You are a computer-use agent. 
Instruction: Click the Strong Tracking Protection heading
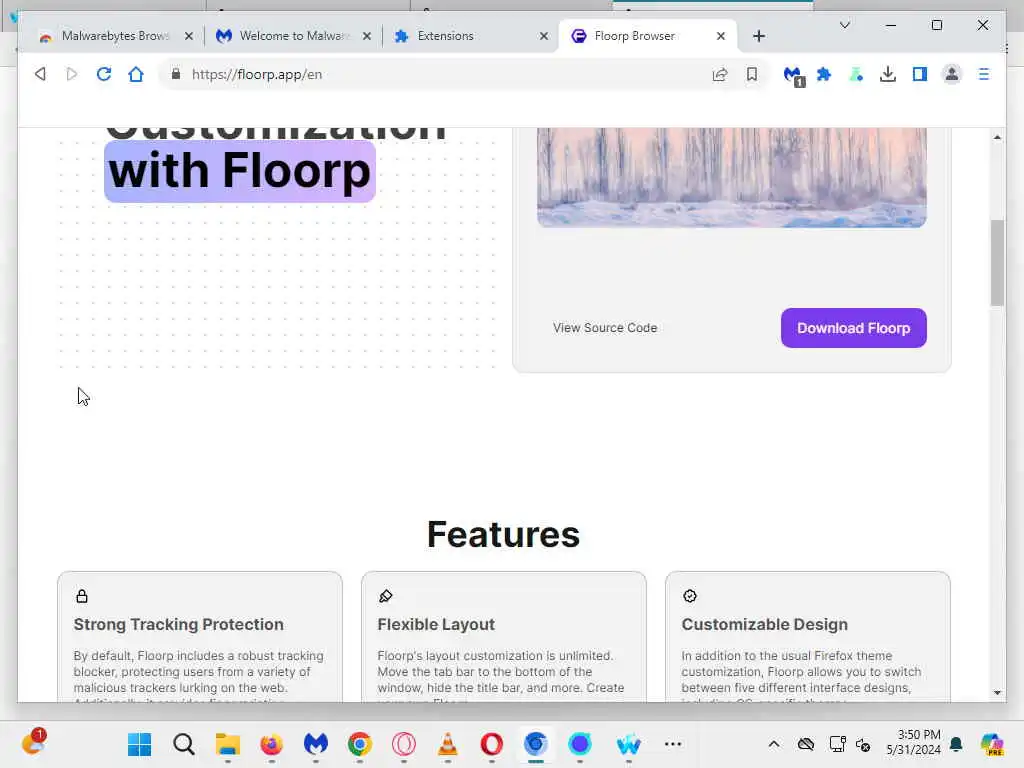click(x=178, y=624)
